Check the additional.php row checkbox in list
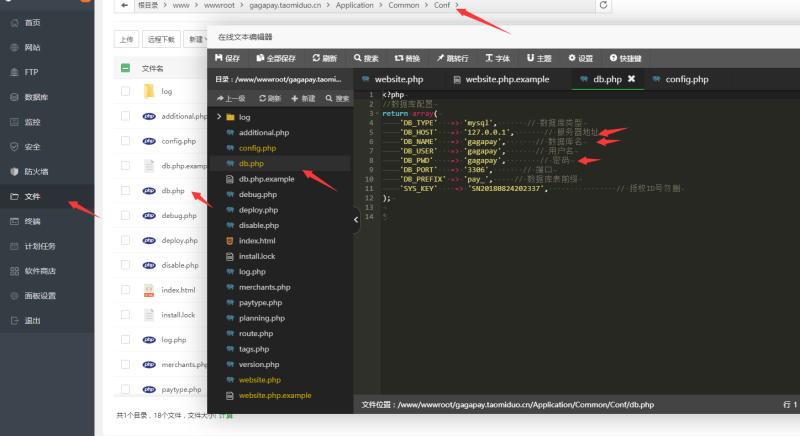This screenshot has height=436, width=800. (x=126, y=116)
